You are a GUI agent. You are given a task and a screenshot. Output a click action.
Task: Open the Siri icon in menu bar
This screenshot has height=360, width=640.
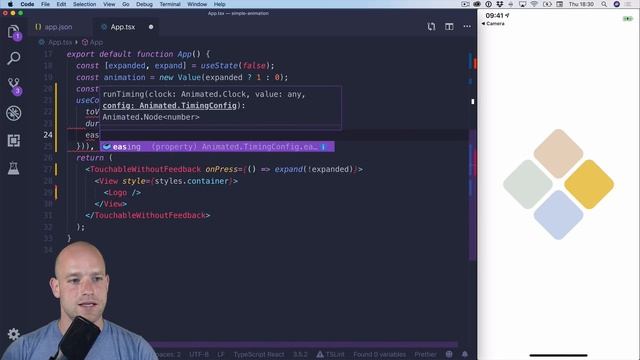click(617, 4)
